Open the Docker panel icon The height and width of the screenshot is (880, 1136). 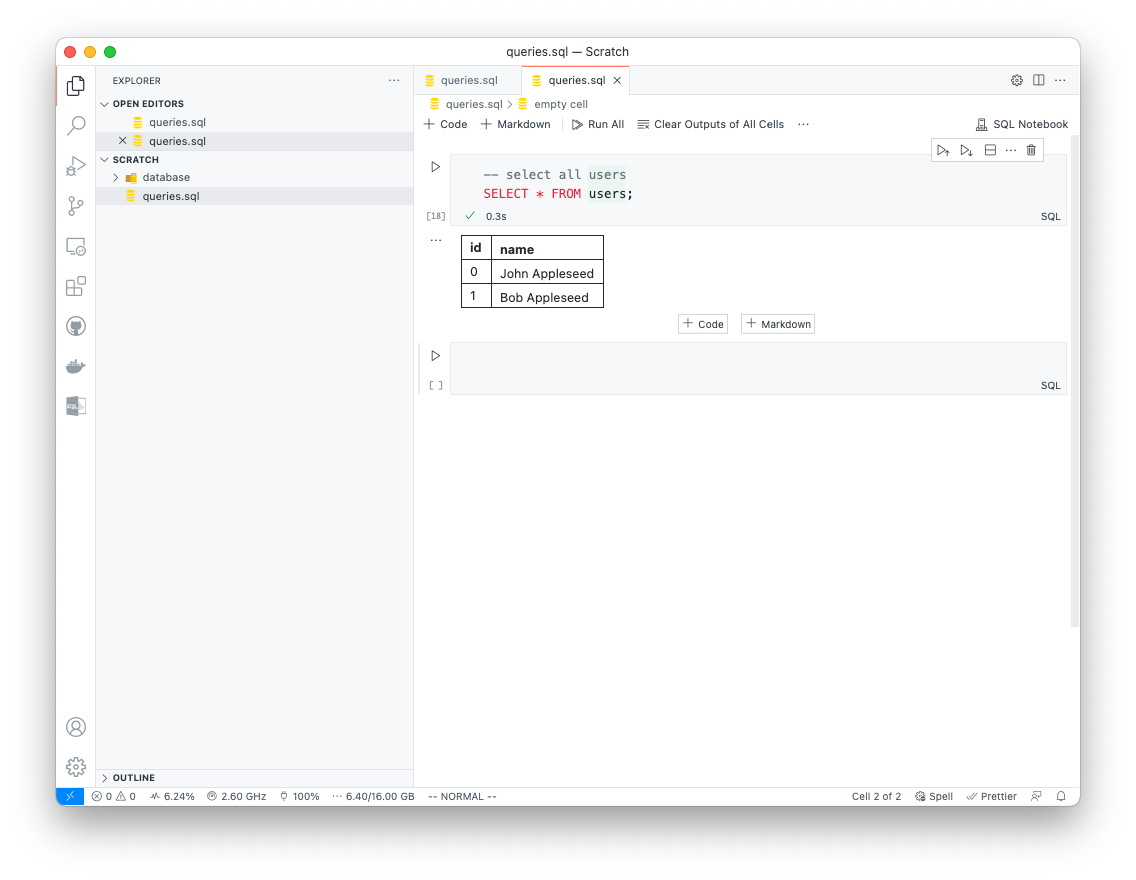click(76, 366)
